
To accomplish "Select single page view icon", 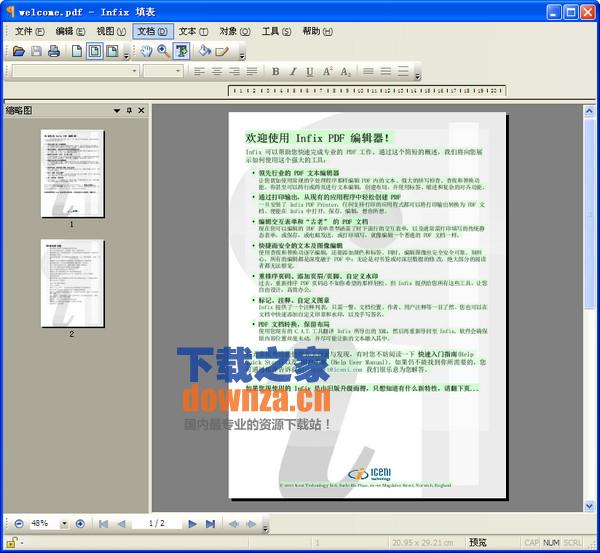I will coord(77,51).
